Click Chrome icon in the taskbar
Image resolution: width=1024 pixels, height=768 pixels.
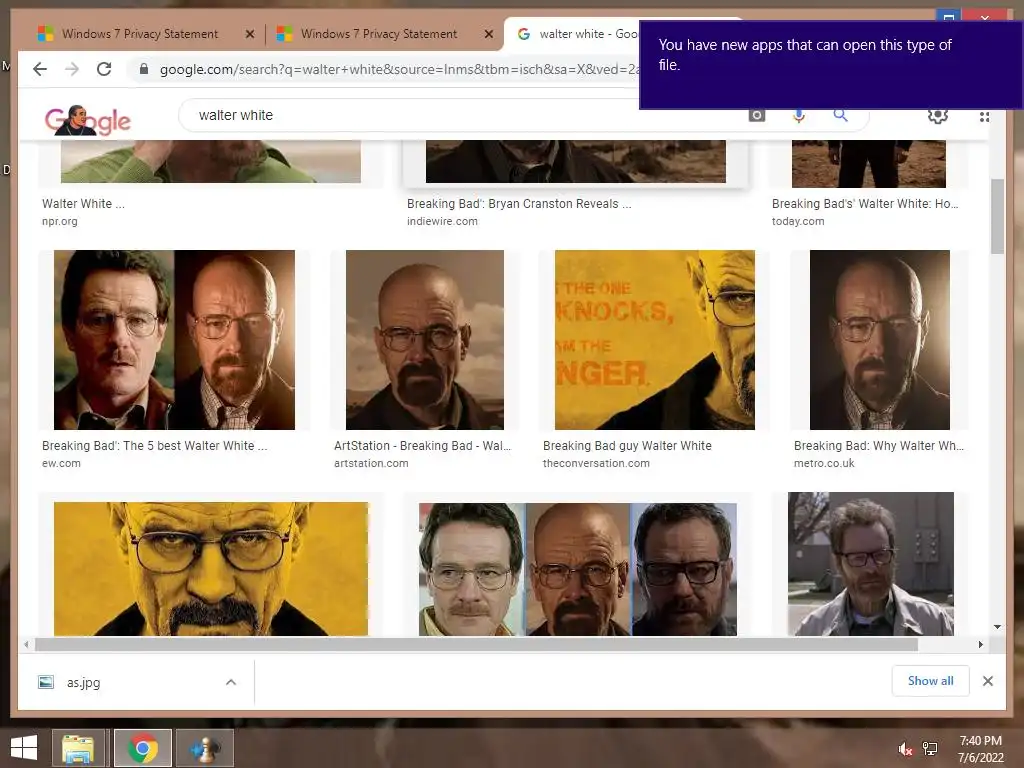click(143, 748)
